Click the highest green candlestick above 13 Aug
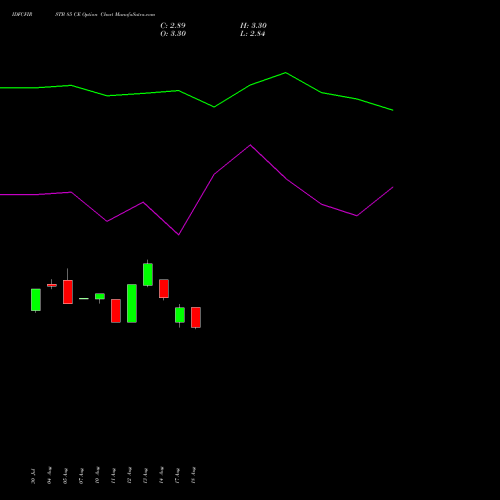This screenshot has width=500, height=500. tap(148, 274)
